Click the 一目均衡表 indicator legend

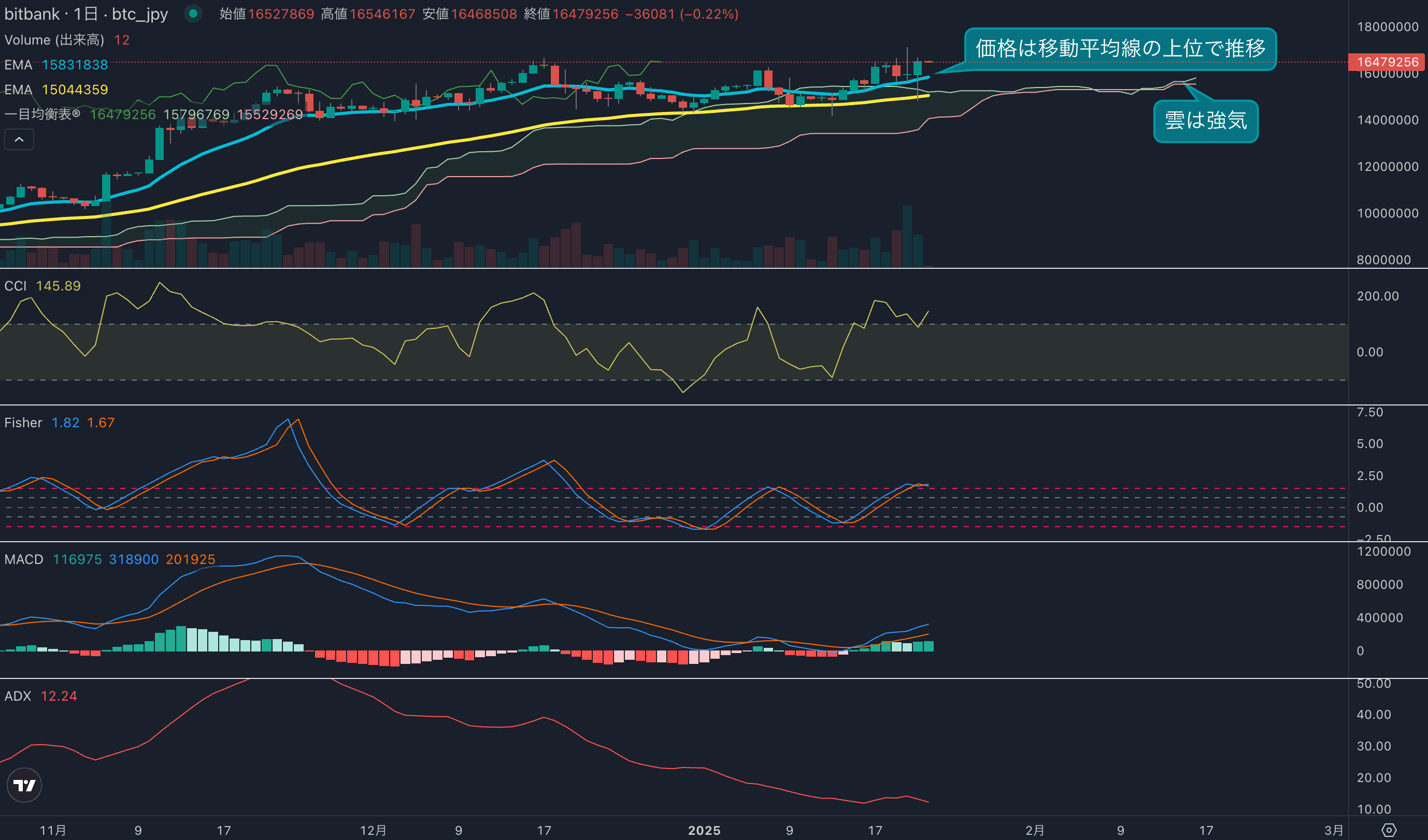(x=42, y=114)
